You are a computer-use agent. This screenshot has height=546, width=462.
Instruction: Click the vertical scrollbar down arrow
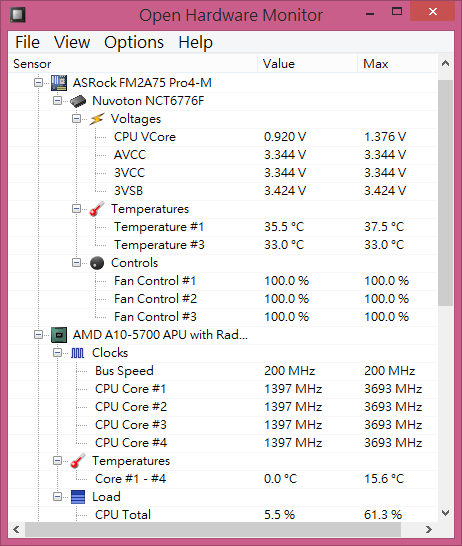tap(445, 513)
